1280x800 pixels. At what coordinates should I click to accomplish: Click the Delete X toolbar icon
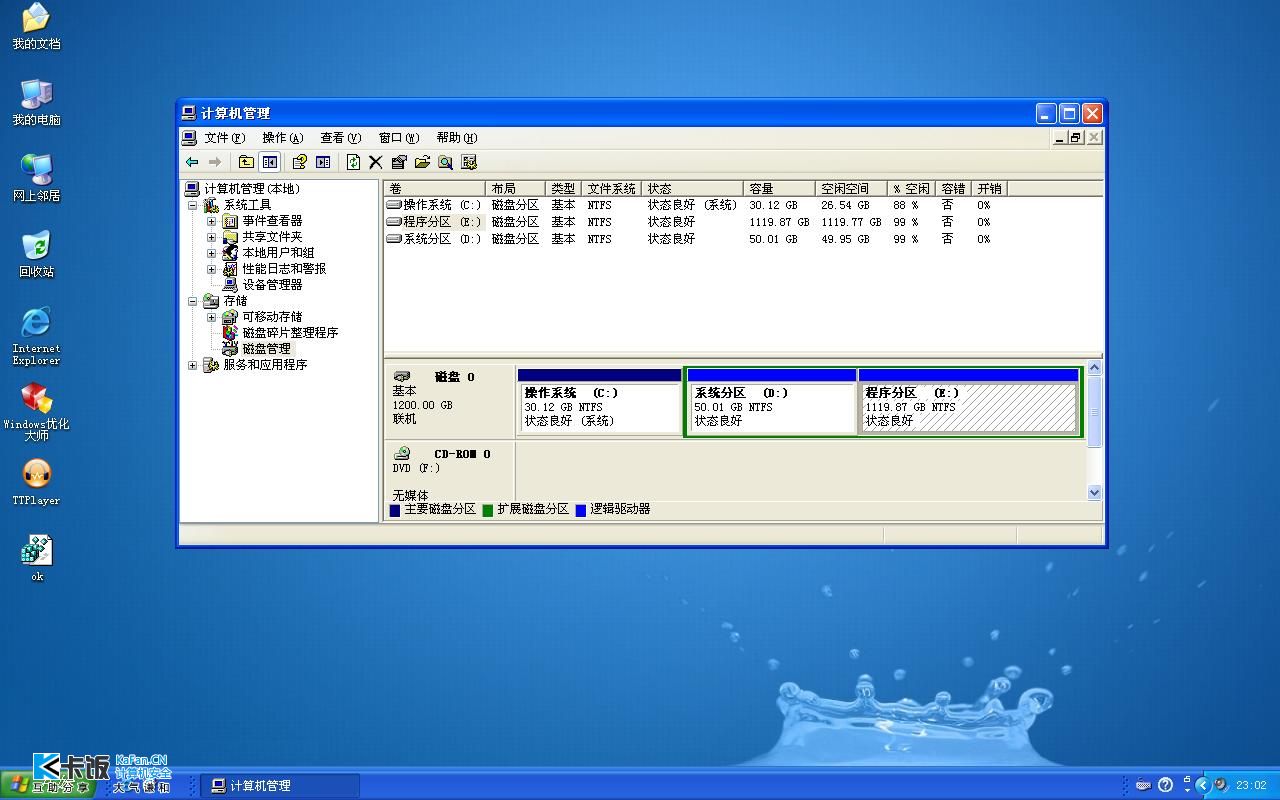pyautogui.click(x=375, y=162)
